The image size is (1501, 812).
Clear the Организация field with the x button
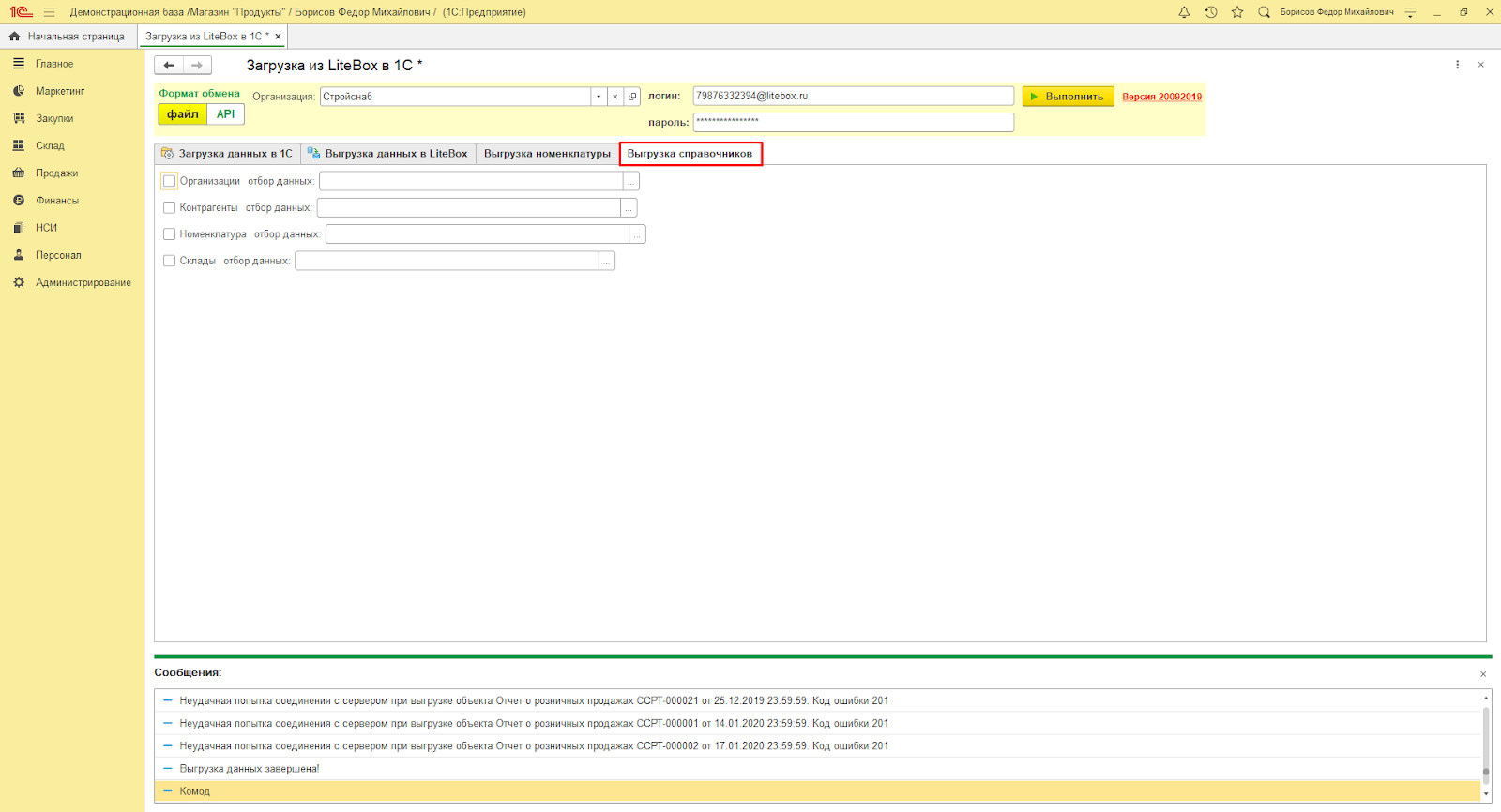coord(615,97)
